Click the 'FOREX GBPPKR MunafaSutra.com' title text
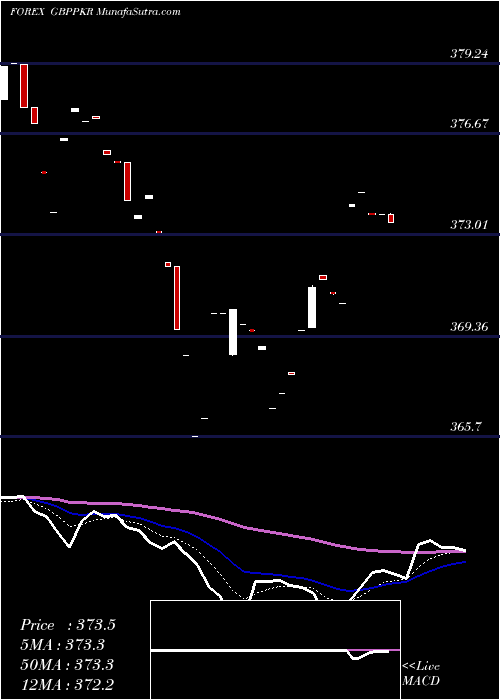The image size is (500, 700). (96, 12)
